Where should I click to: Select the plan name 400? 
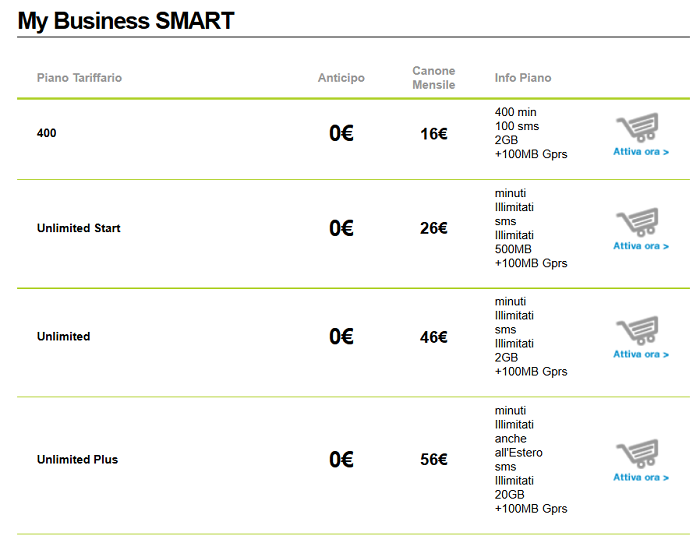tap(46, 133)
